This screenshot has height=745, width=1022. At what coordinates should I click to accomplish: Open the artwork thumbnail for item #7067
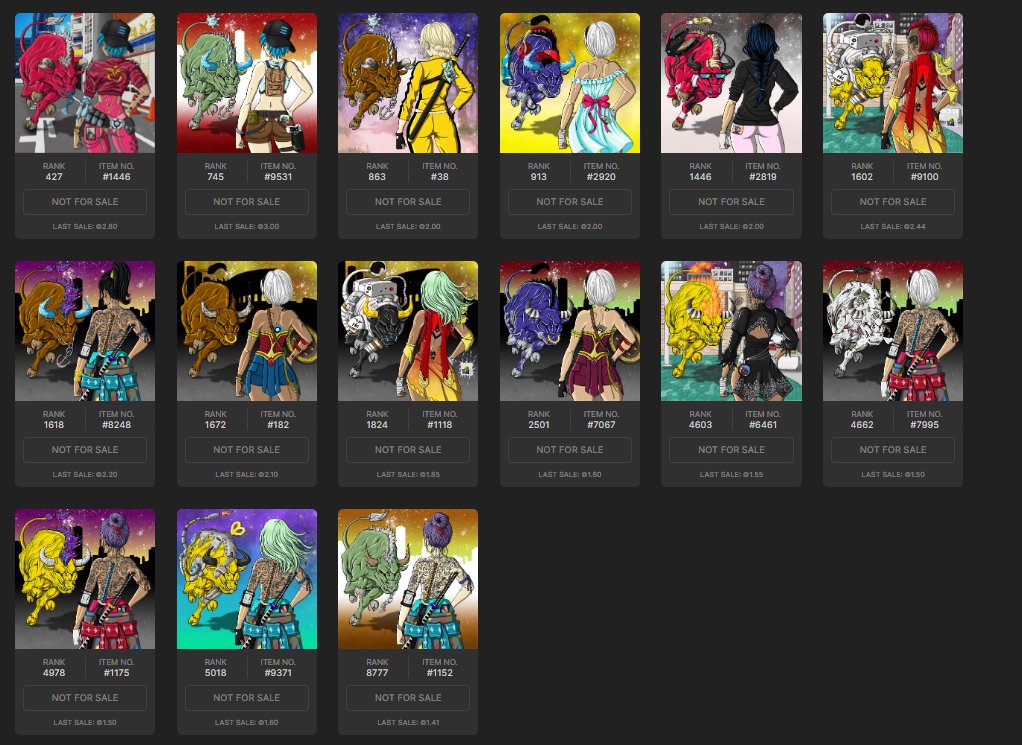tap(570, 331)
